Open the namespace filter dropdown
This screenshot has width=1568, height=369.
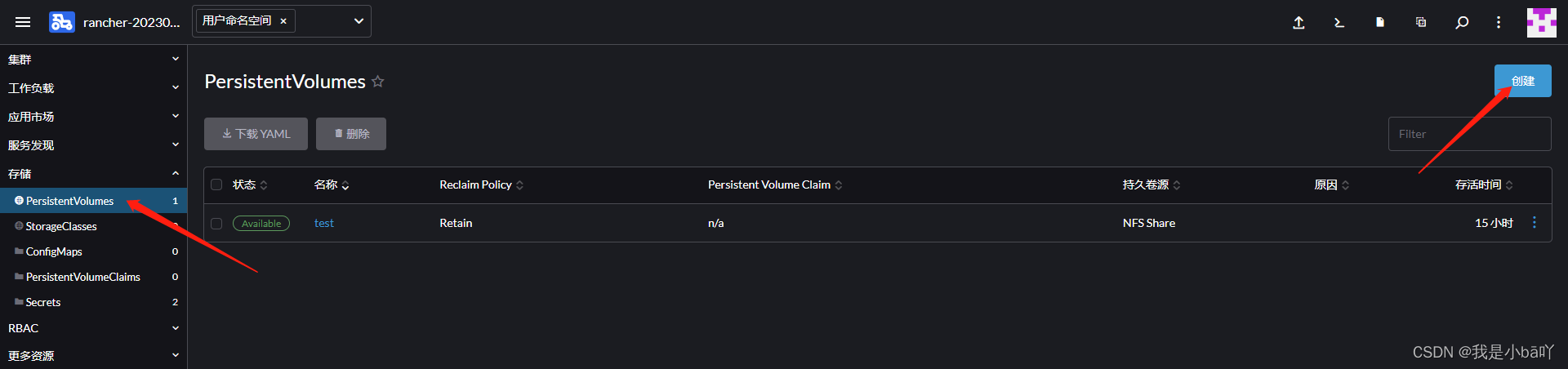tap(359, 21)
